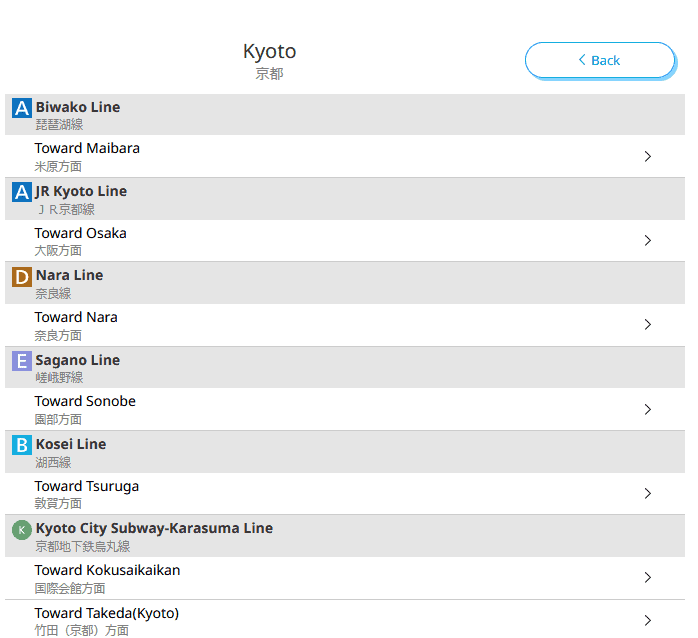Click the JR Kyoto Line A icon
This screenshot has width=698, height=638.
[x=22, y=192]
